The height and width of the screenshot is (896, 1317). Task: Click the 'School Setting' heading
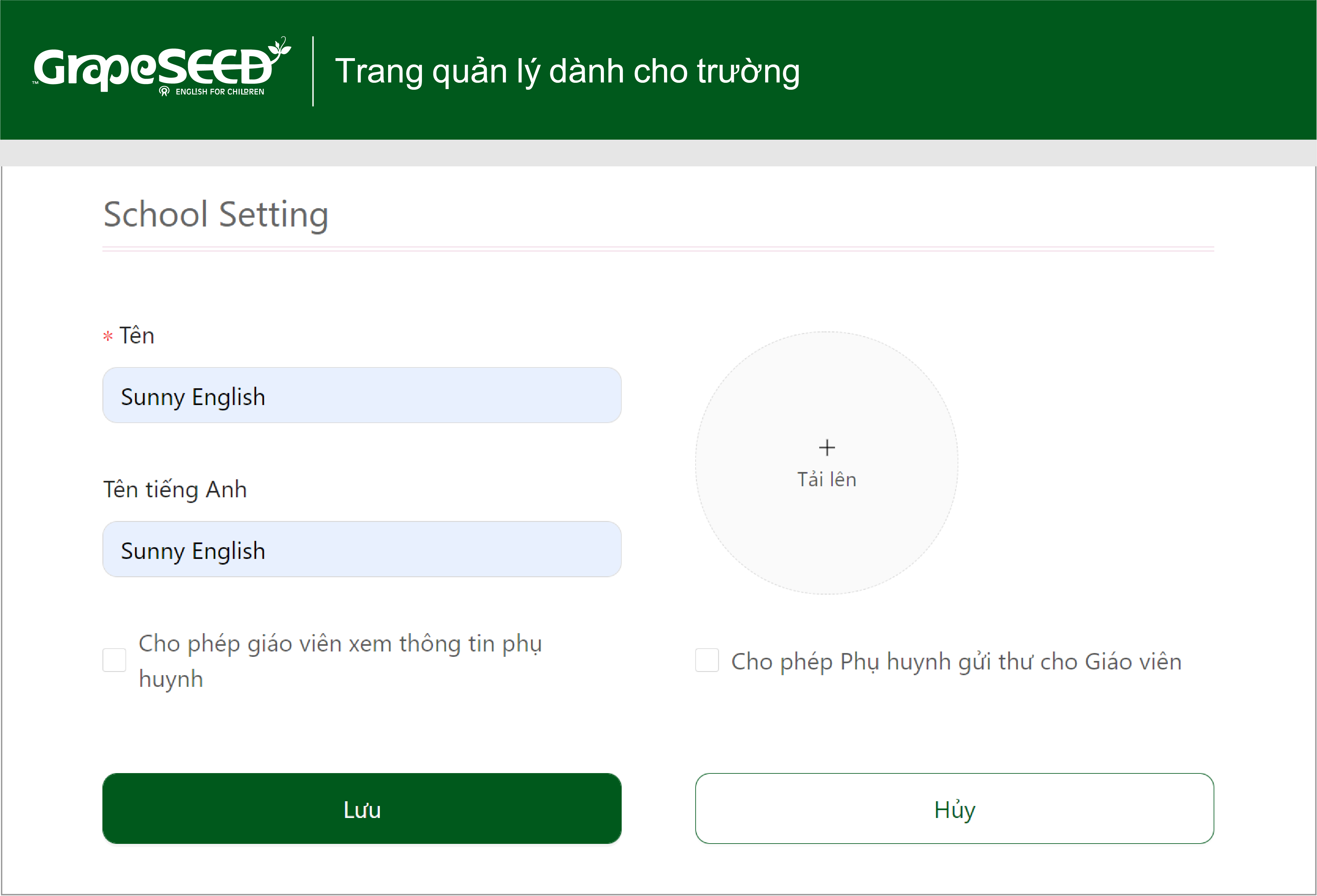pyautogui.click(x=216, y=215)
